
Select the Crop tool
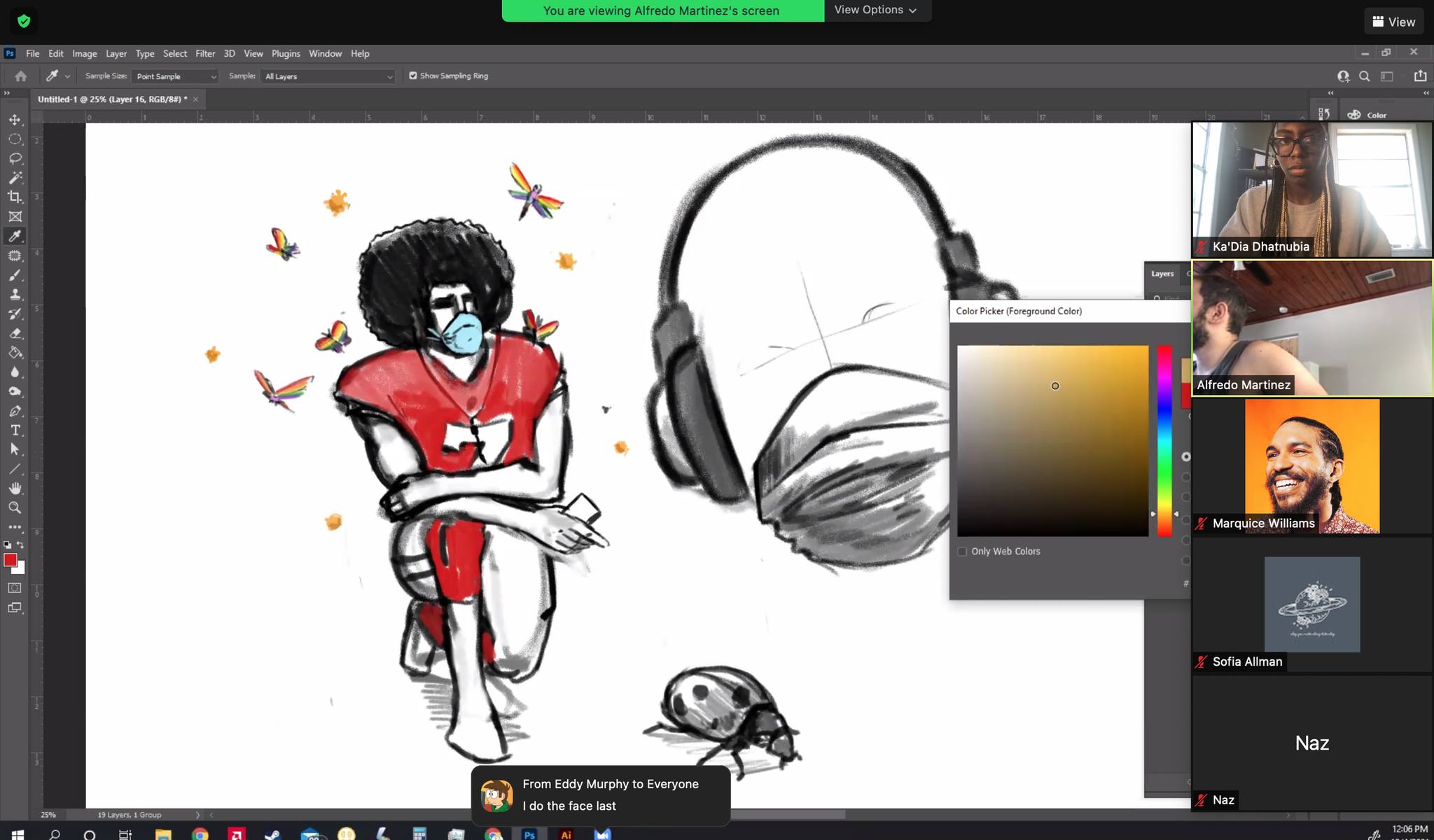pyautogui.click(x=15, y=197)
